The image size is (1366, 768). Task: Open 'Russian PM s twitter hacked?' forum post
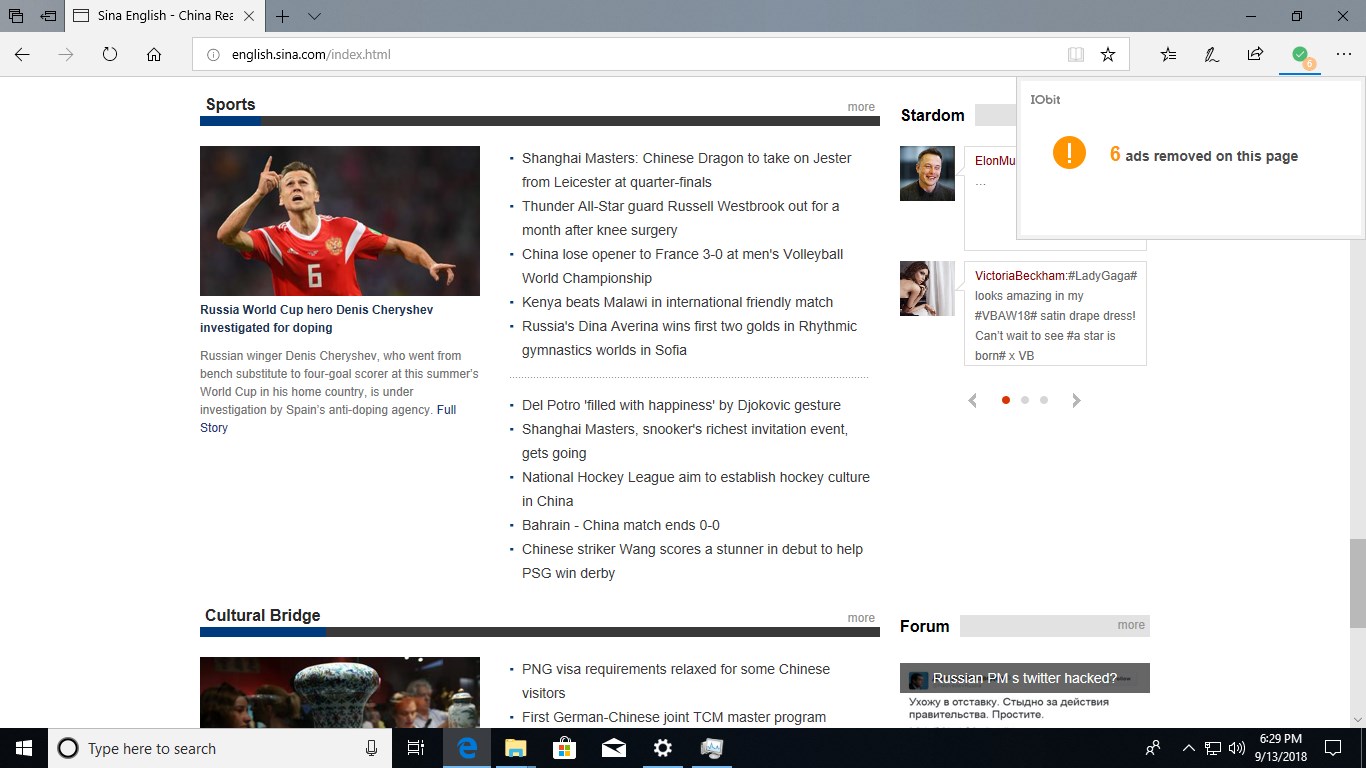[1025, 678]
